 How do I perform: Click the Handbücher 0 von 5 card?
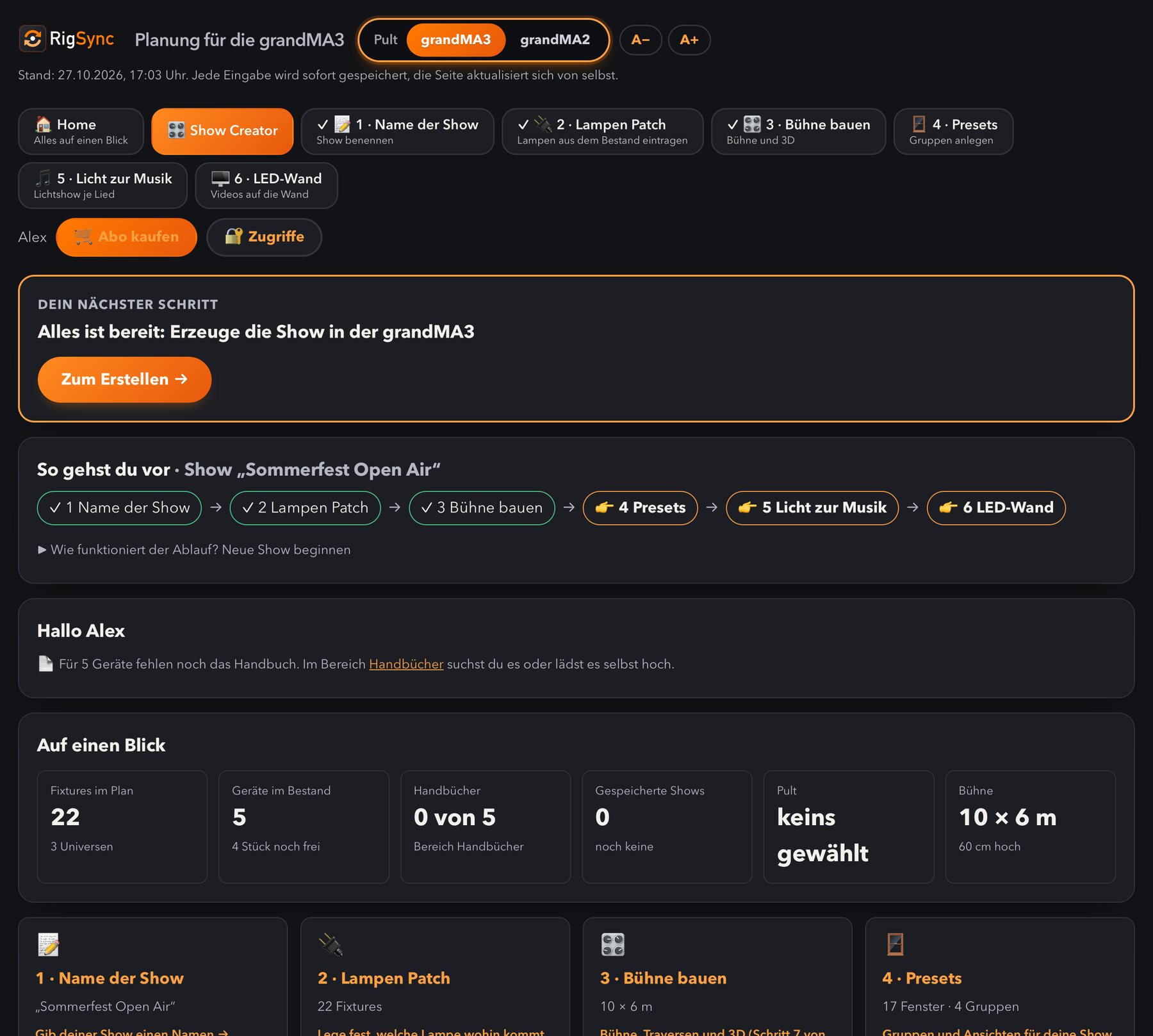coord(486,827)
